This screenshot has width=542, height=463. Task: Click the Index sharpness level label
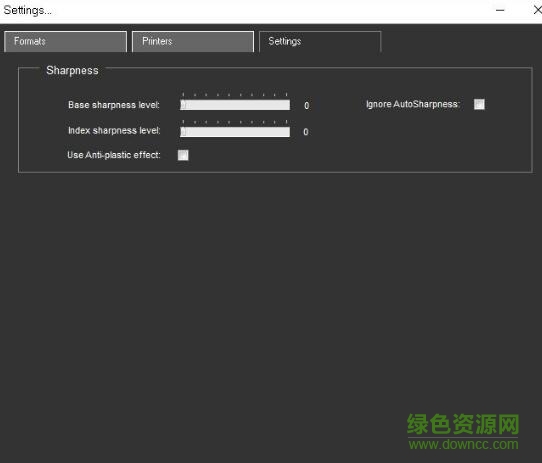point(114,130)
